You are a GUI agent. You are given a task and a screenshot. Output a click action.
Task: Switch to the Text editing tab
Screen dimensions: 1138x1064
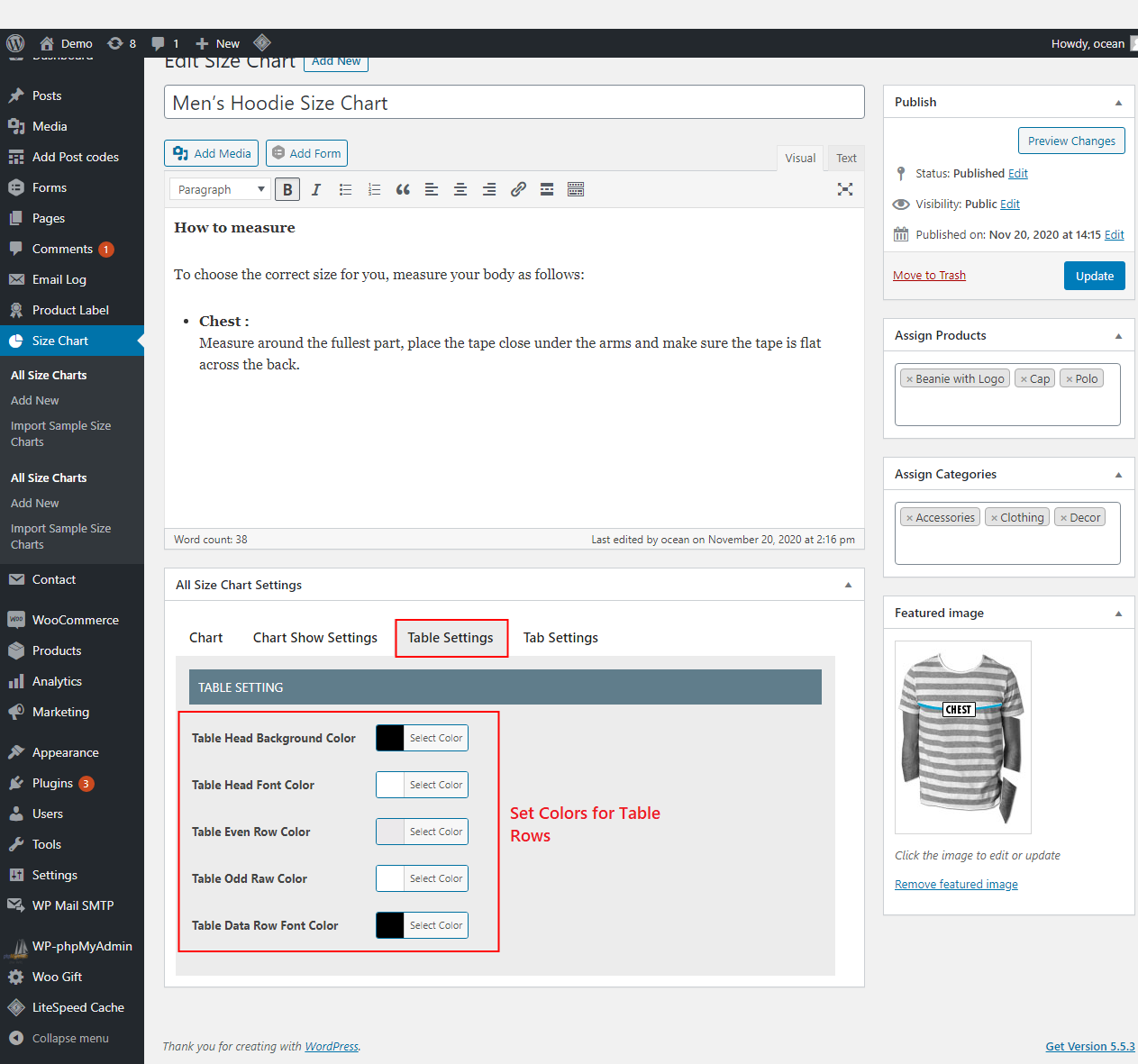pyautogui.click(x=845, y=158)
